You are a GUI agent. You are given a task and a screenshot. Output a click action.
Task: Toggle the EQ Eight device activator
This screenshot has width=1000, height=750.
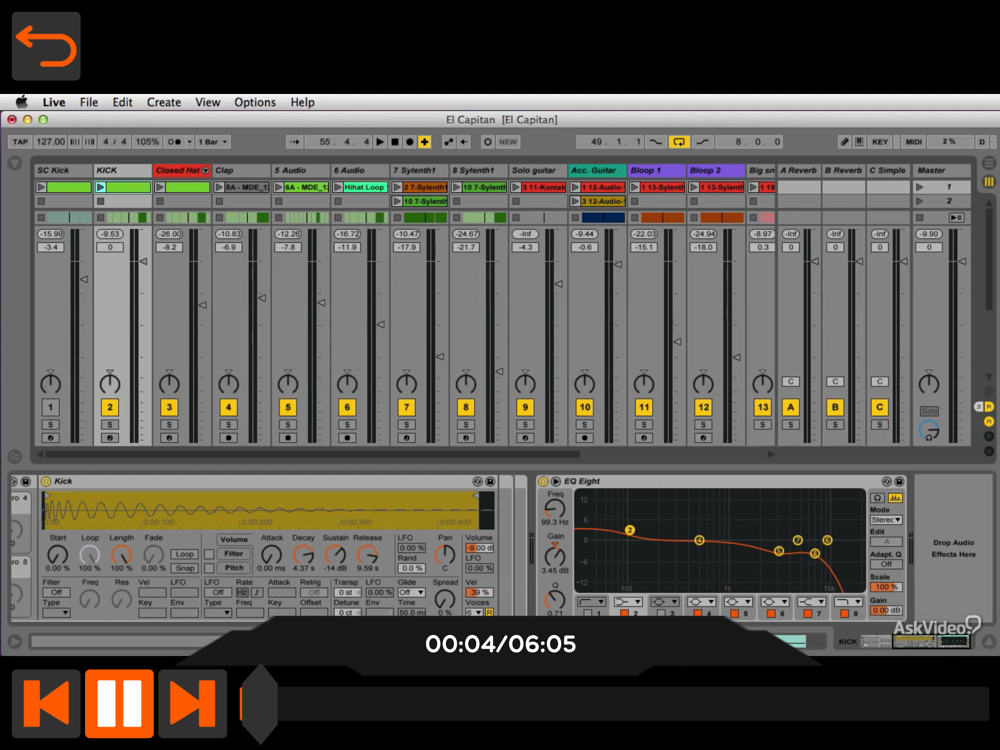pos(543,482)
